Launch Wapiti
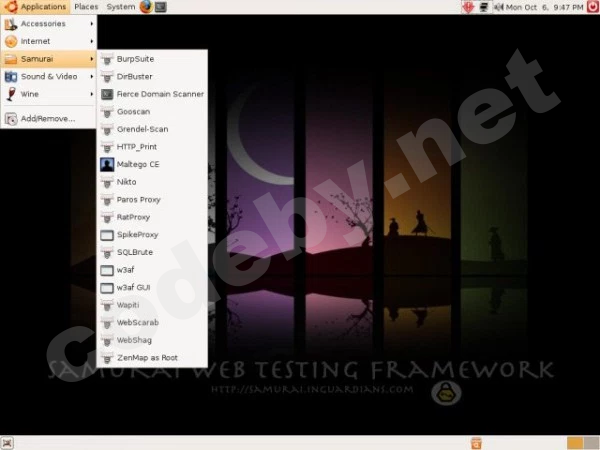This screenshot has height=450, width=600. (x=152, y=305)
